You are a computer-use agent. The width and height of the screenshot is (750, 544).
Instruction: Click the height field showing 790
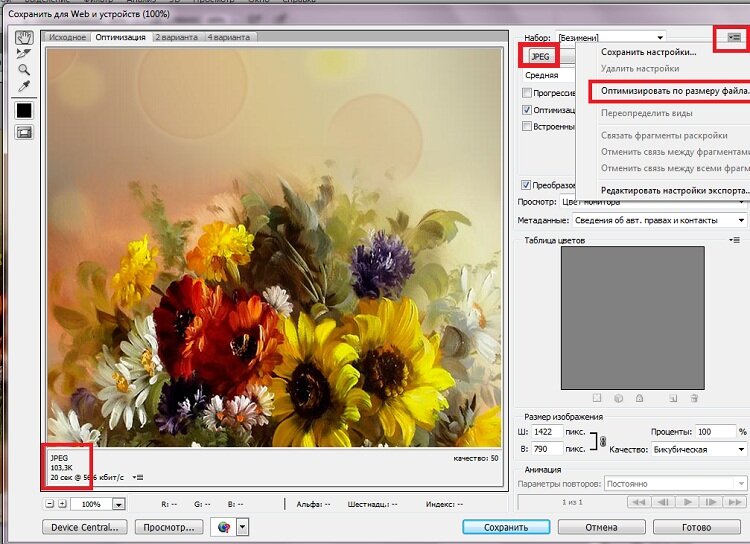(x=547, y=449)
